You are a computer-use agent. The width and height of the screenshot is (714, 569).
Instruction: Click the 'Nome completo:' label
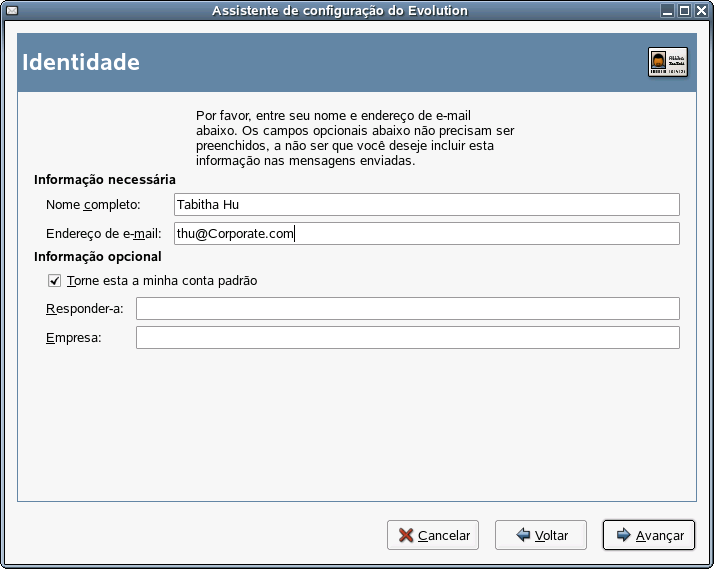[x=93, y=205]
